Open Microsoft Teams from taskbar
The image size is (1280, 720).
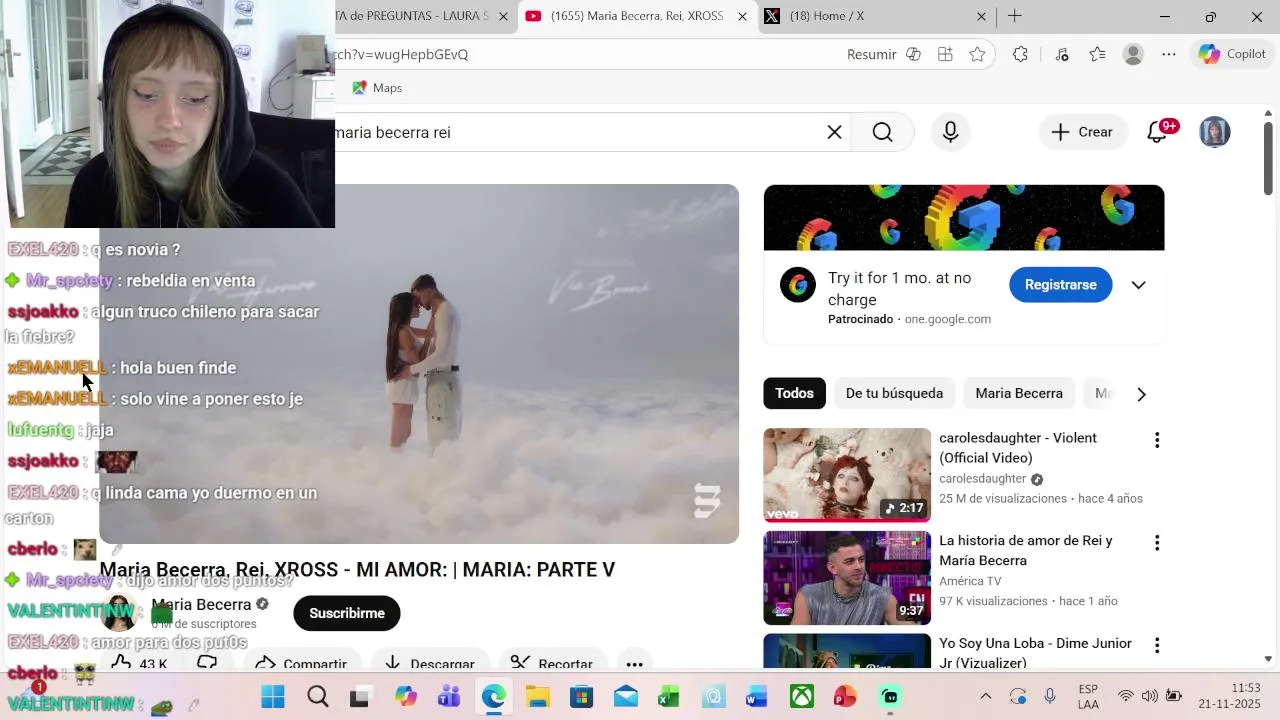[x=449, y=696]
